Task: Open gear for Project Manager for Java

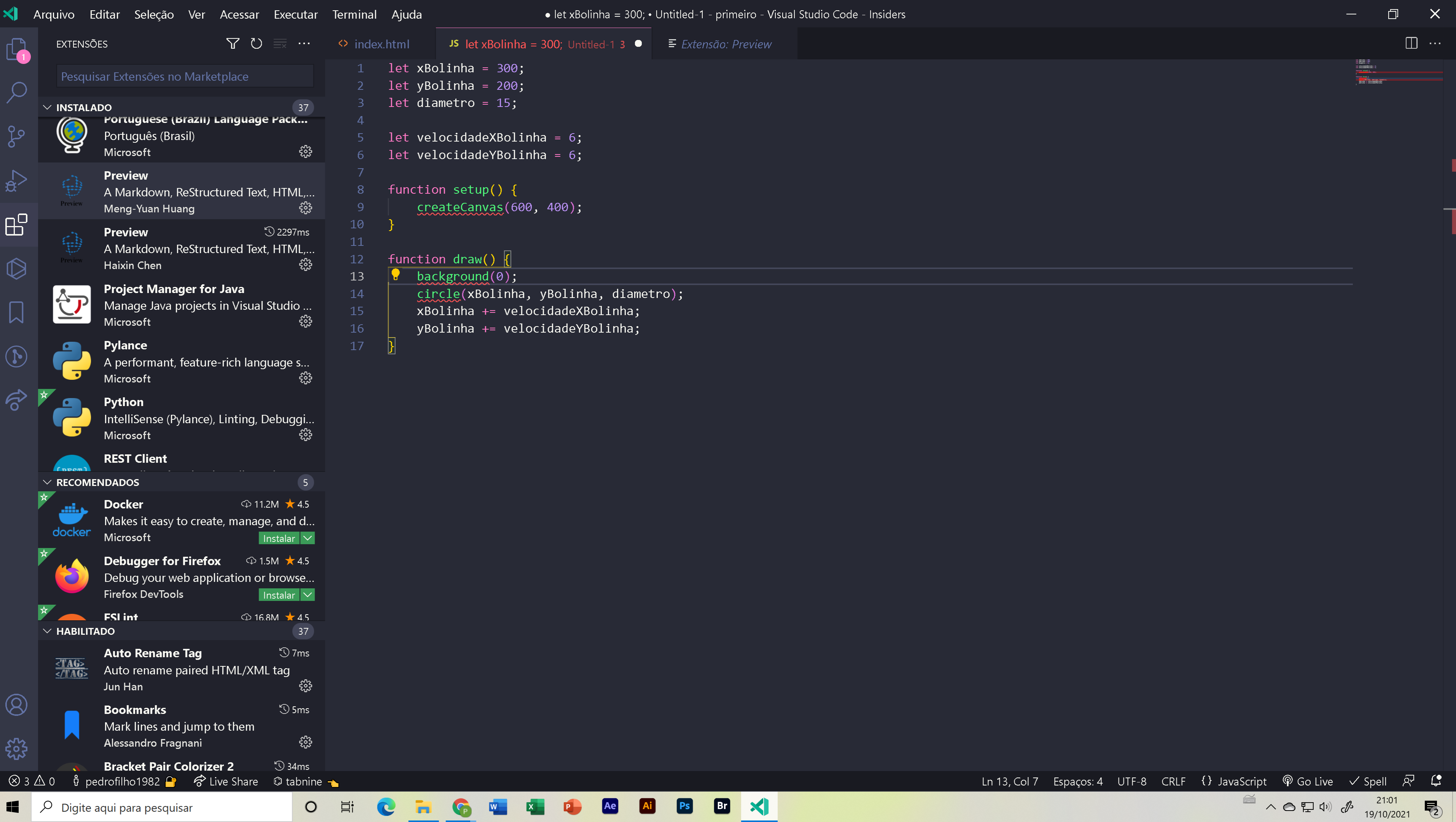Action: [x=306, y=321]
